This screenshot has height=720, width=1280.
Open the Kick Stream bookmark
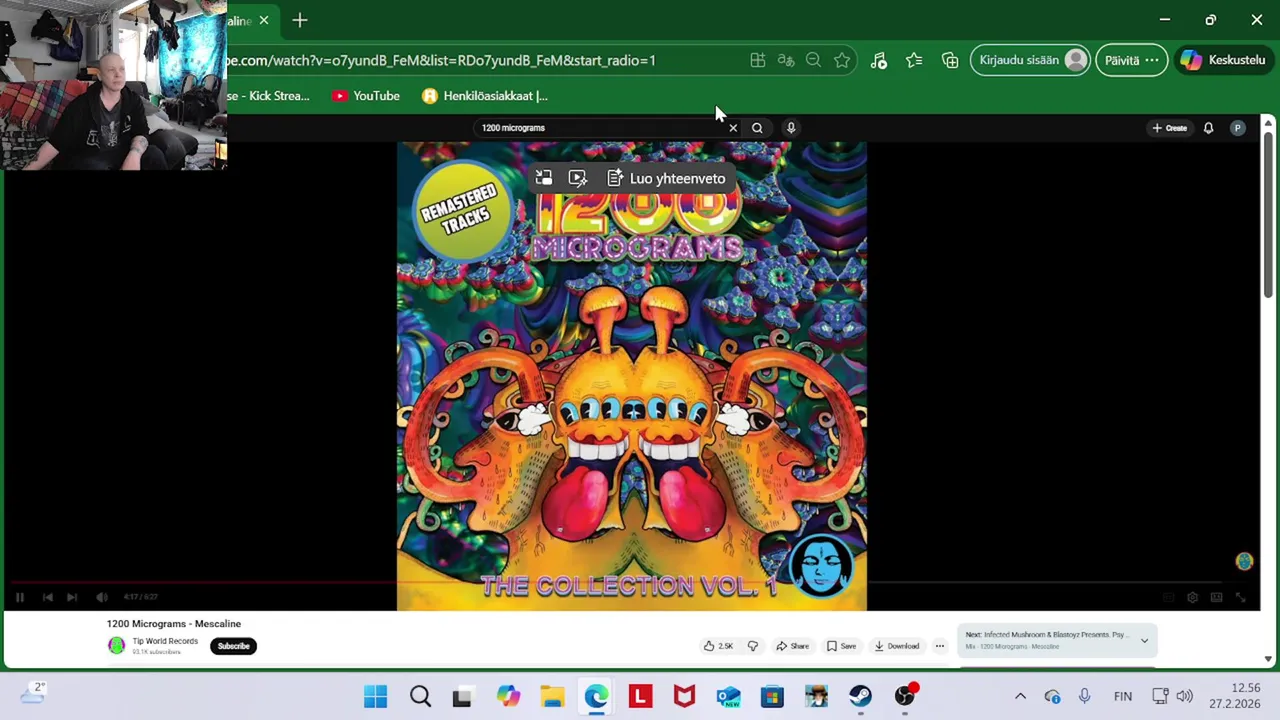[x=268, y=96]
